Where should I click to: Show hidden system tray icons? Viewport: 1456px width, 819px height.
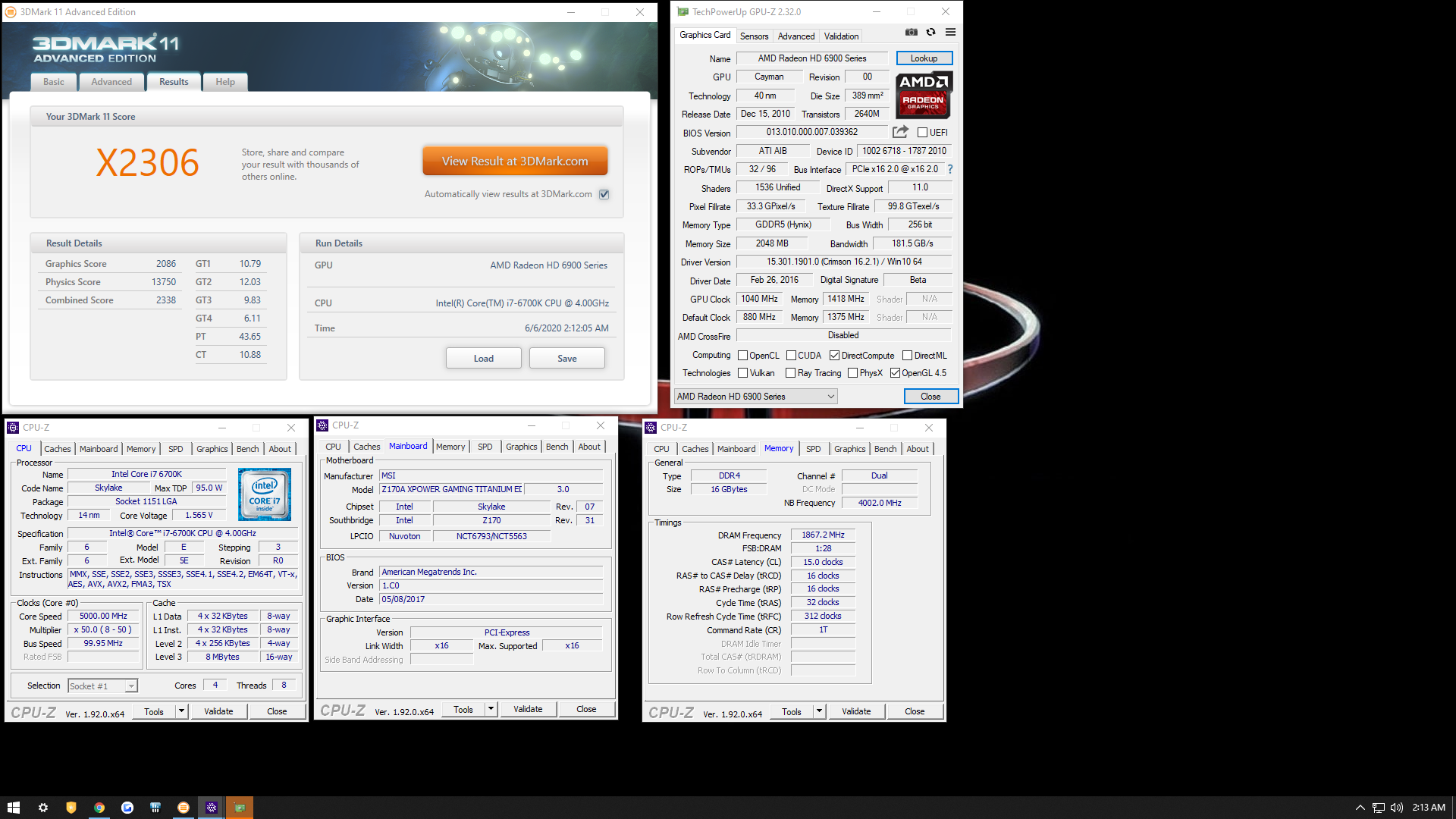click(x=1360, y=808)
